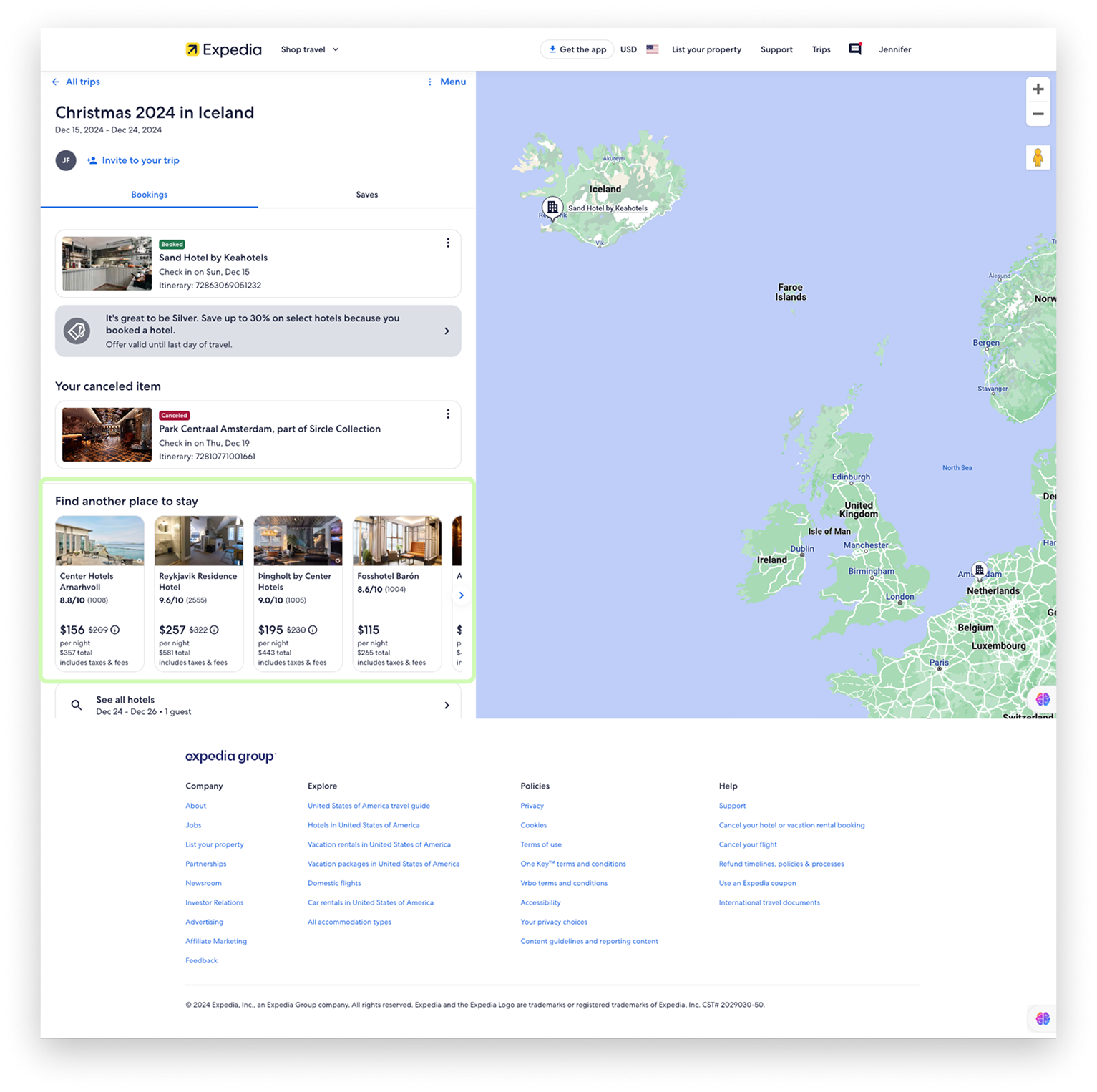Open the Newsroom footer link
Screen dimensions: 1097x1092
tap(203, 883)
